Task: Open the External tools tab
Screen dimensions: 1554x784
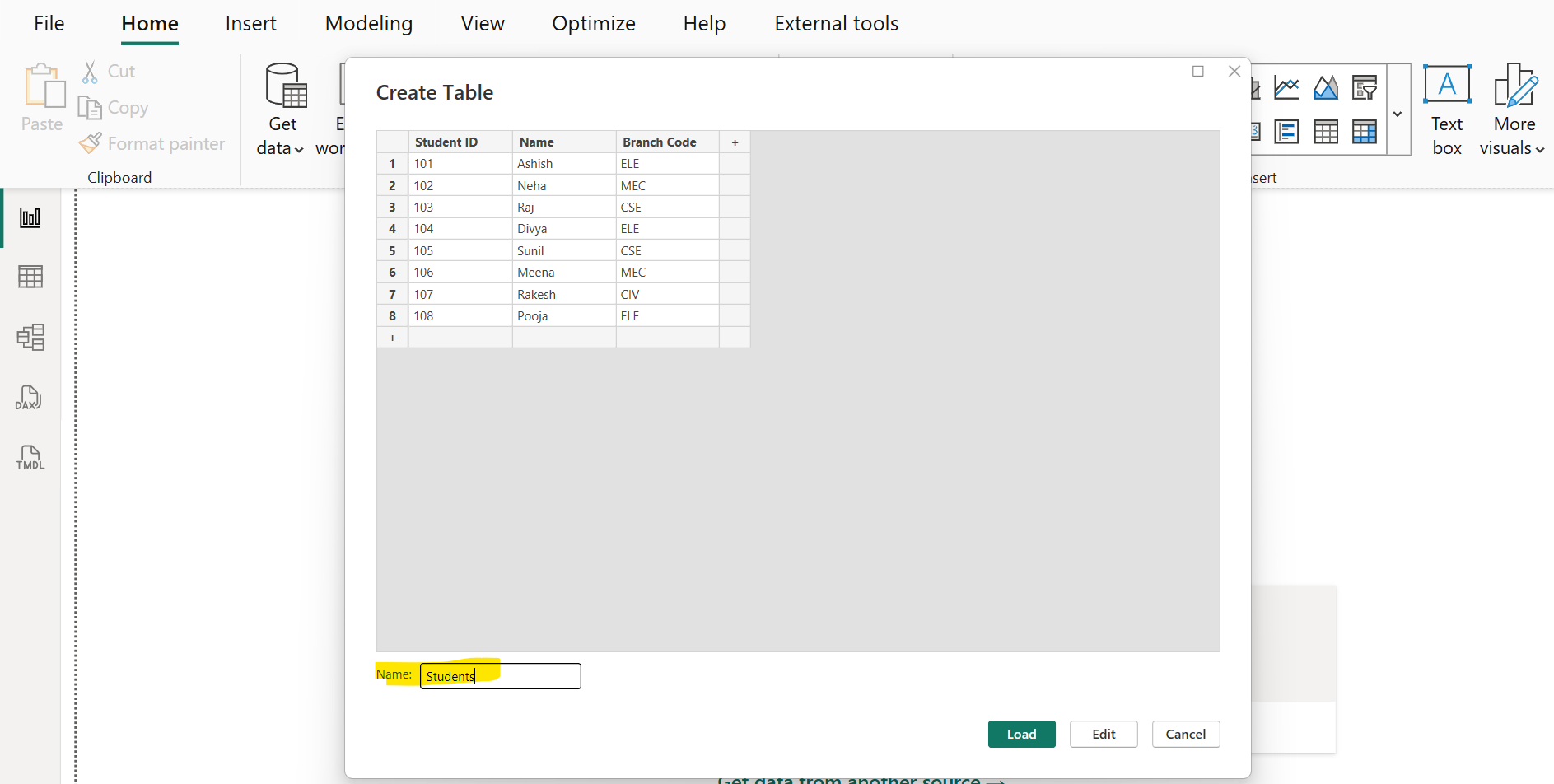Action: [836, 23]
